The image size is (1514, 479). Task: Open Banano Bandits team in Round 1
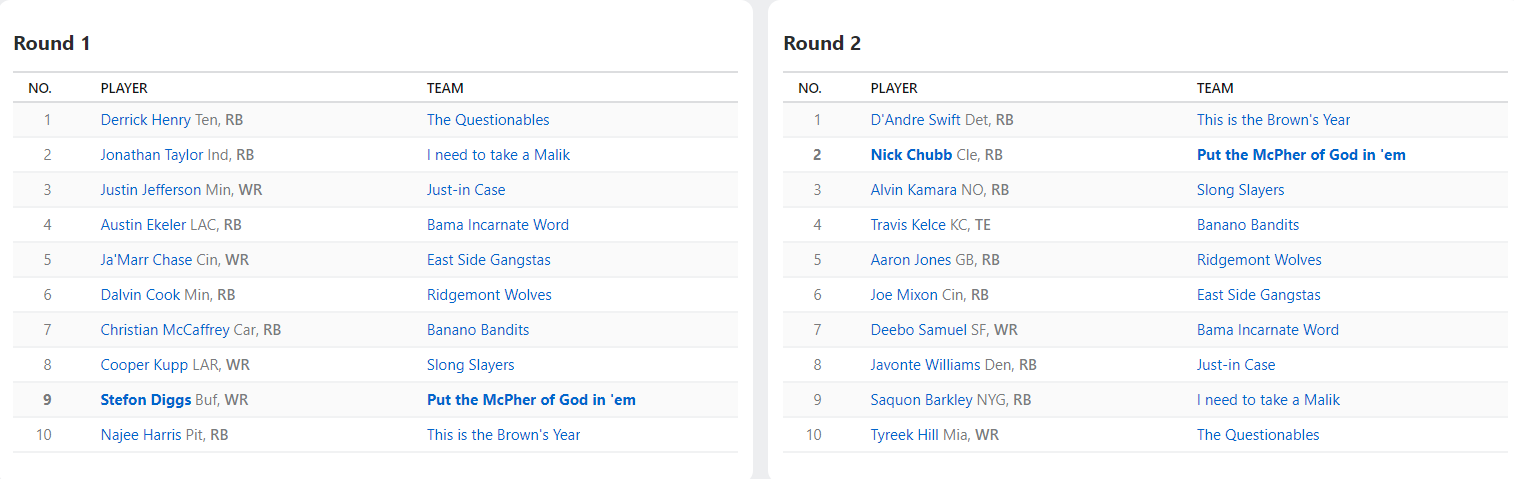pos(478,330)
